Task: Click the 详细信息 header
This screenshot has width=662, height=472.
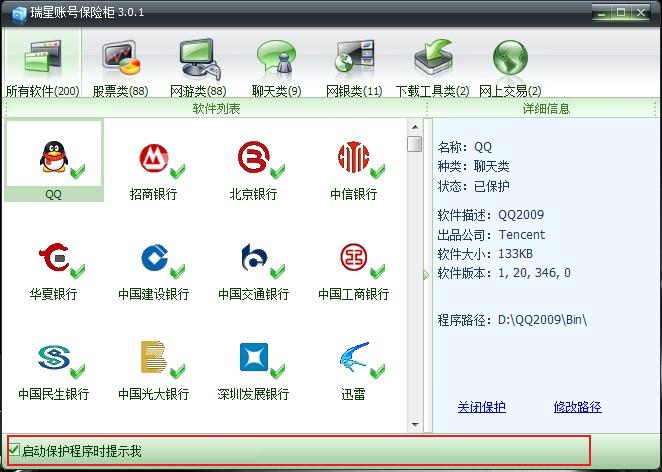Action: [546, 109]
